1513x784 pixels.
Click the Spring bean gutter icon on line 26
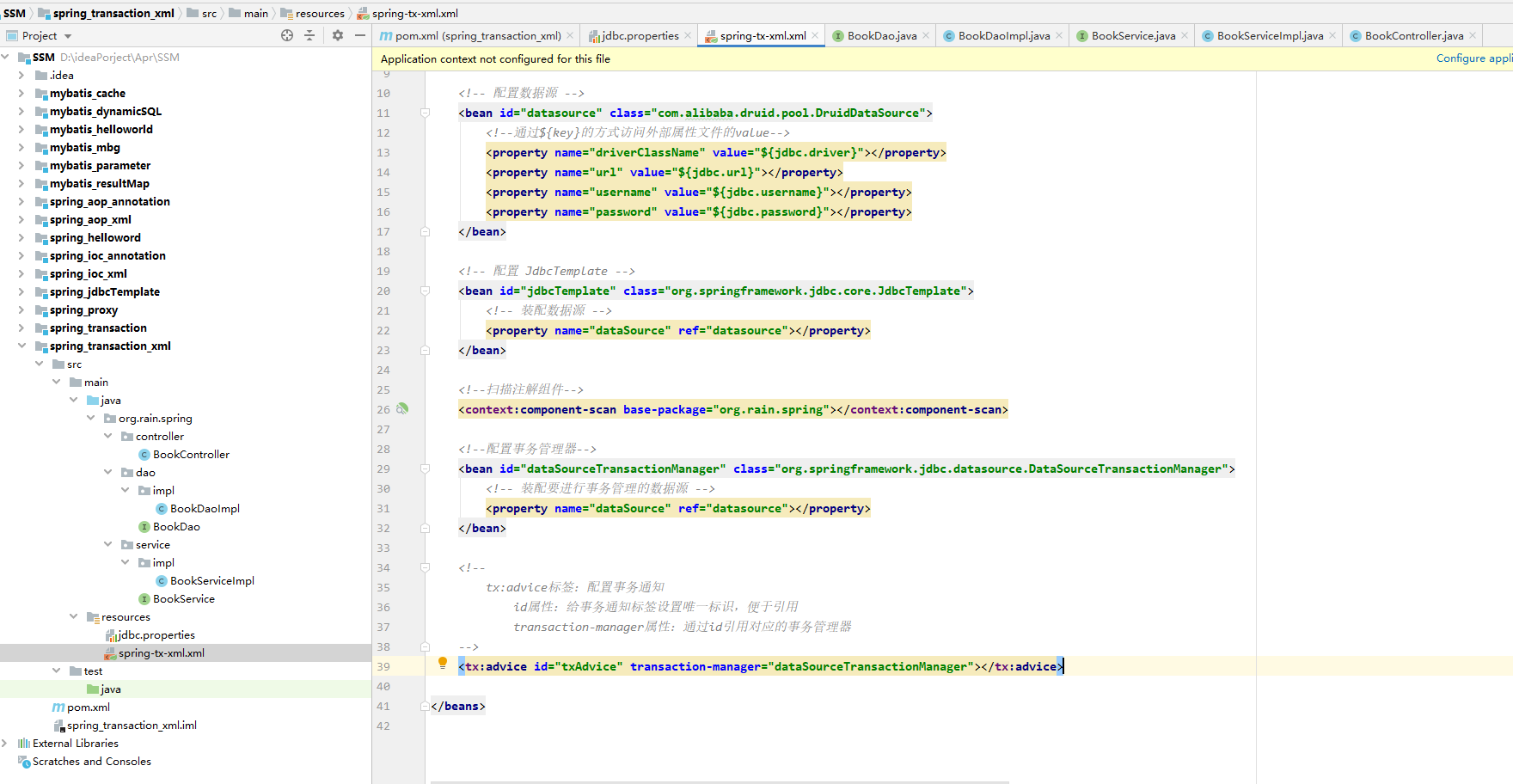click(402, 409)
